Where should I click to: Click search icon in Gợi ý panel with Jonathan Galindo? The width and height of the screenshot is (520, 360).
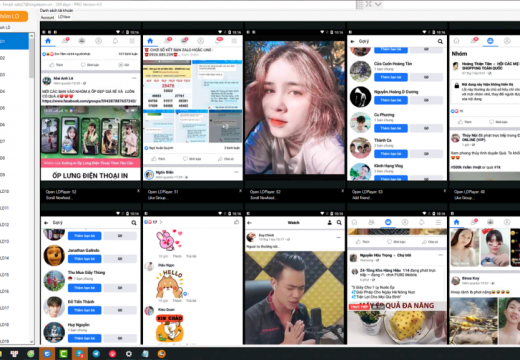134,223
